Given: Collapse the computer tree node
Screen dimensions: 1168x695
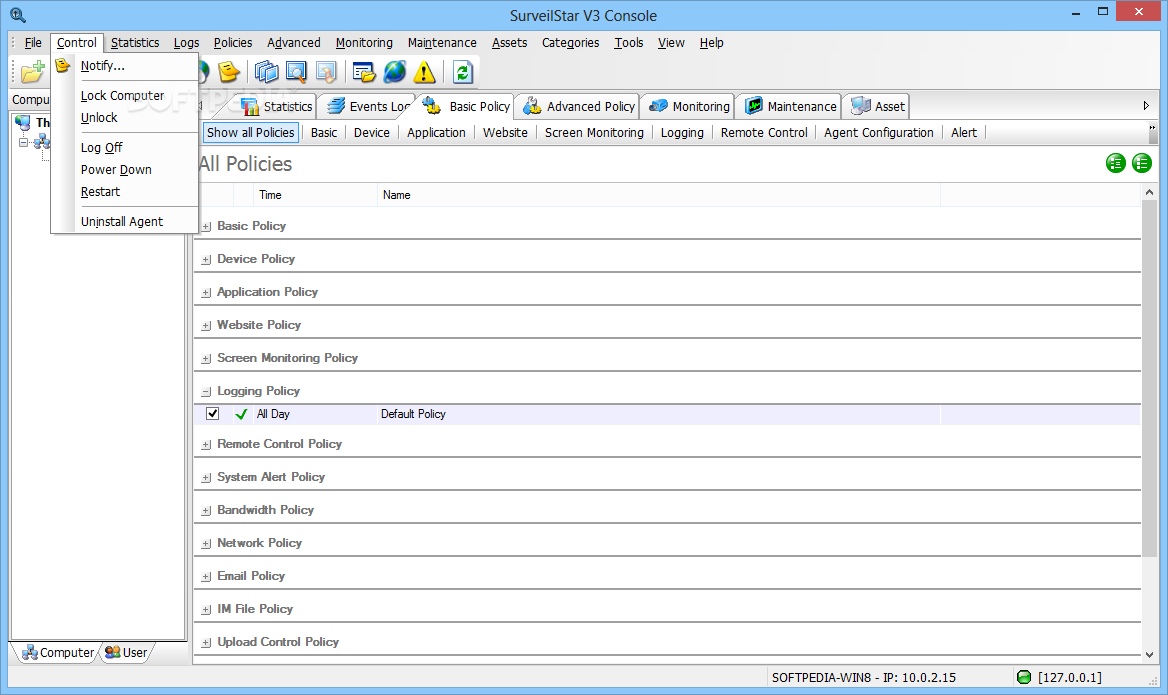Looking at the screenshot, I should pyautogui.click(x=24, y=142).
